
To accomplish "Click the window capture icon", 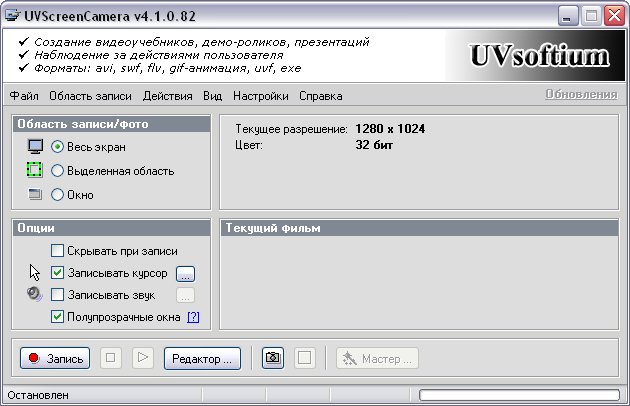I will pos(36,194).
